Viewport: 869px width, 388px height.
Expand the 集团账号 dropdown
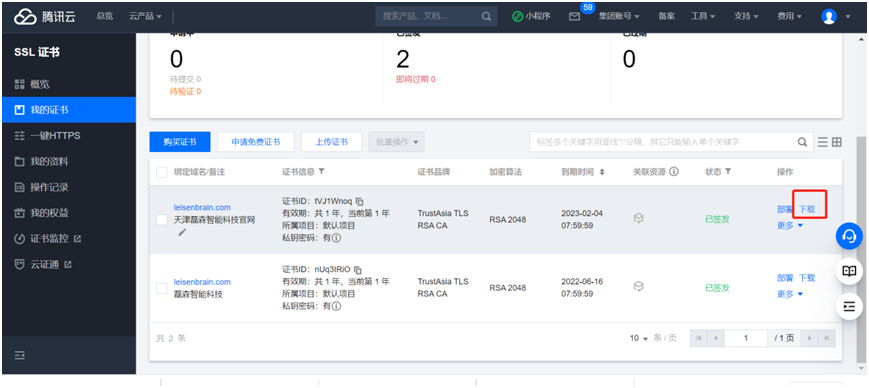pos(618,17)
